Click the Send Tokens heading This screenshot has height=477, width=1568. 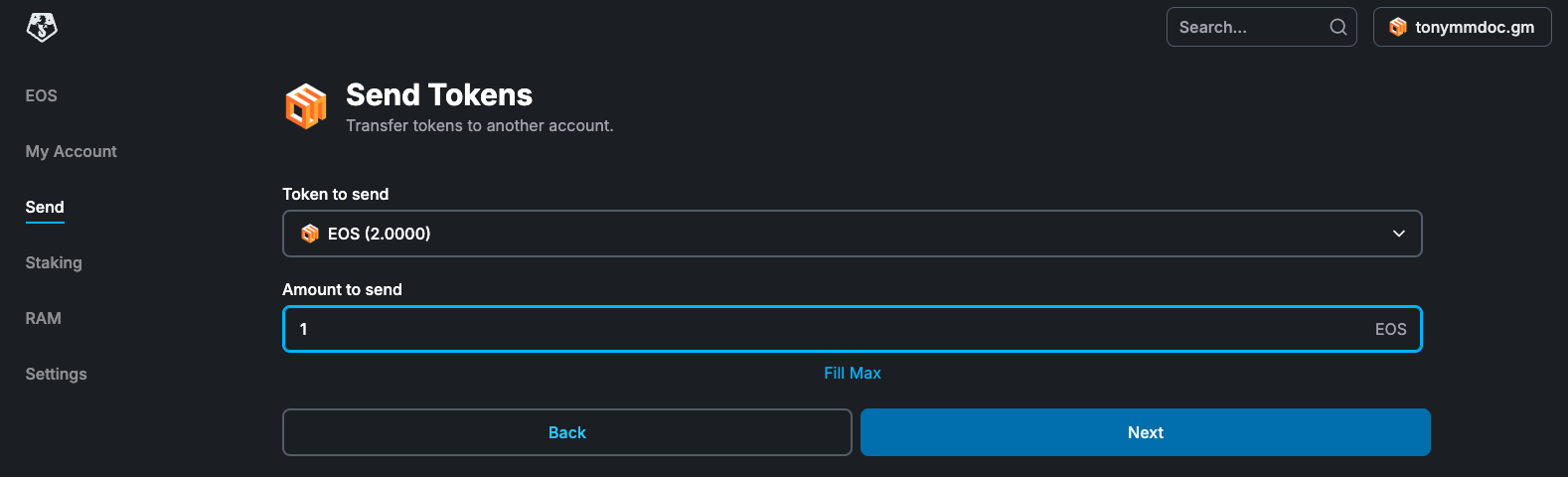click(x=439, y=94)
